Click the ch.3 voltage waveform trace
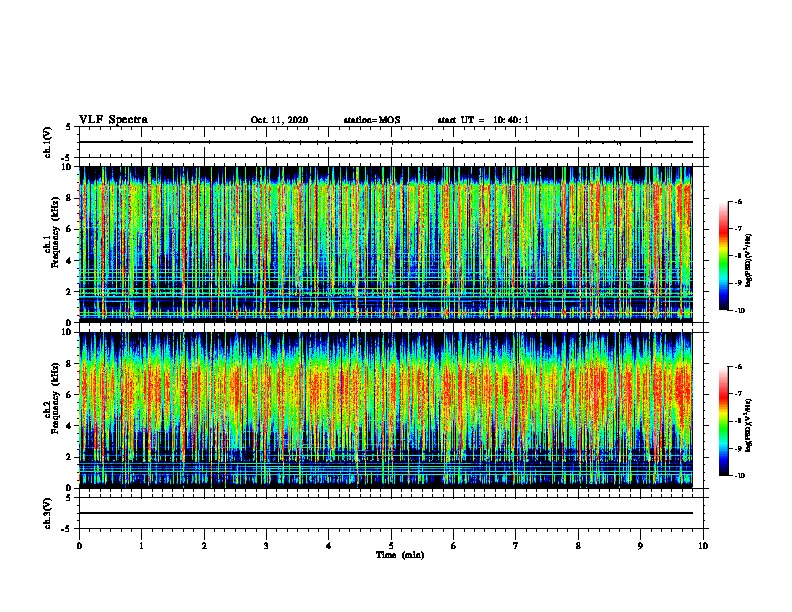This screenshot has height=612, width=792. coord(386,513)
